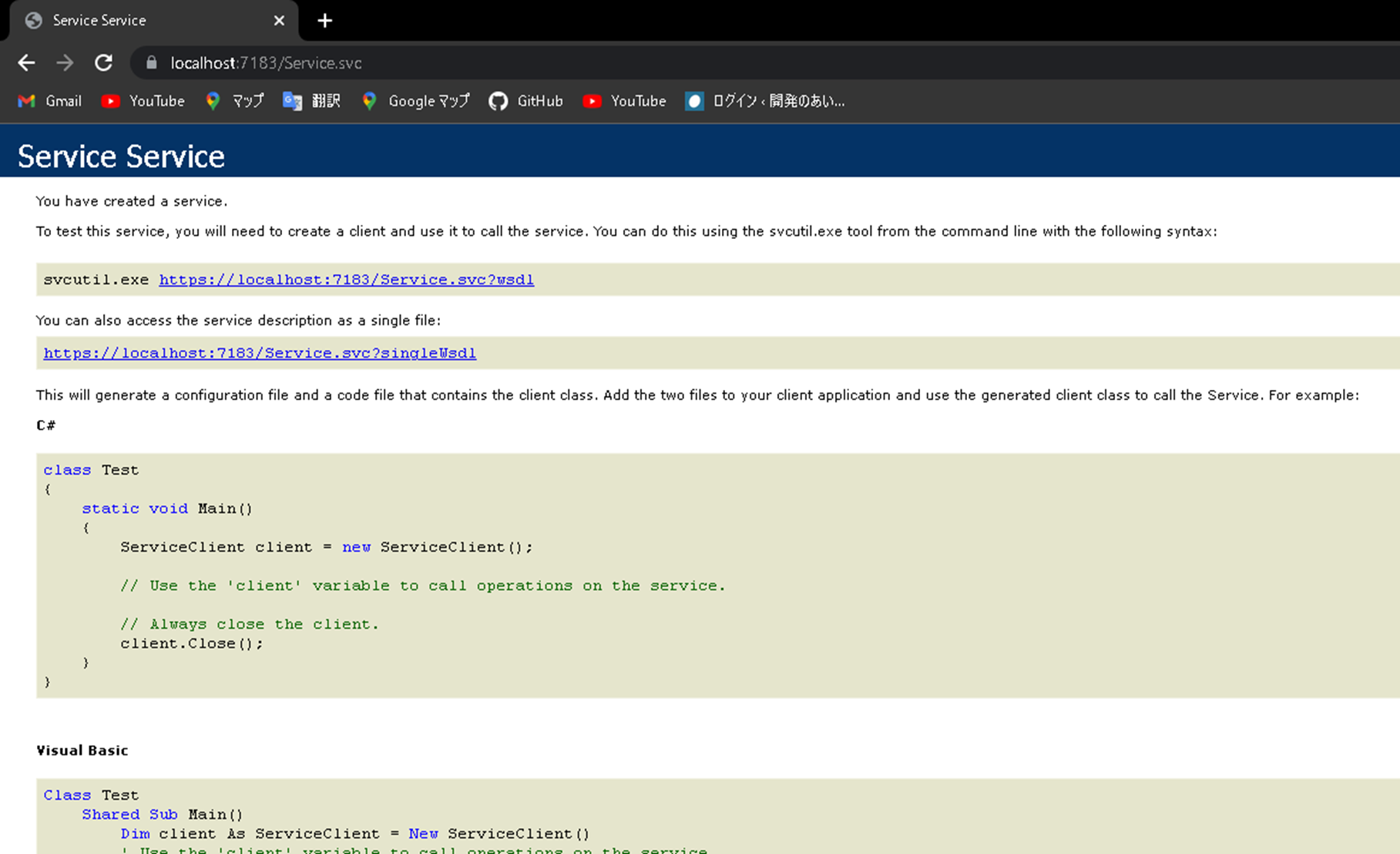Open the マップ bookmark
The image size is (1400, 854).
coord(235,101)
